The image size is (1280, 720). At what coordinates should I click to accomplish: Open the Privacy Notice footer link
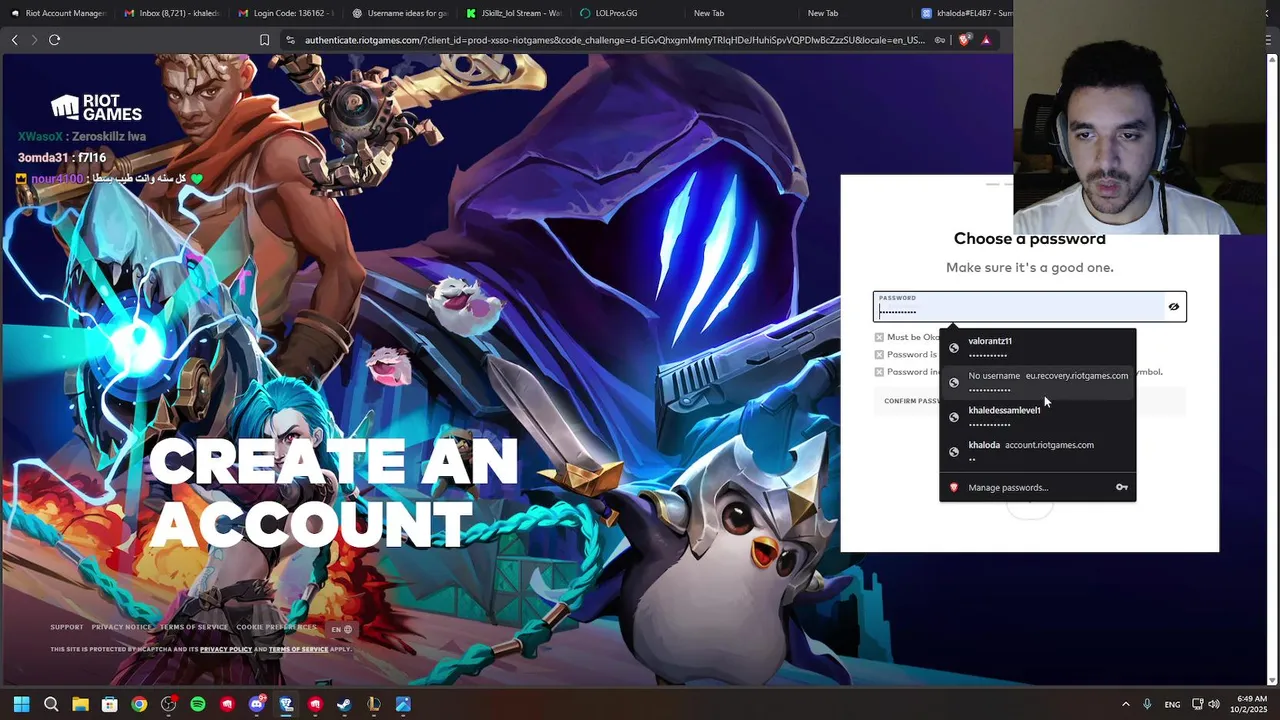121,627
